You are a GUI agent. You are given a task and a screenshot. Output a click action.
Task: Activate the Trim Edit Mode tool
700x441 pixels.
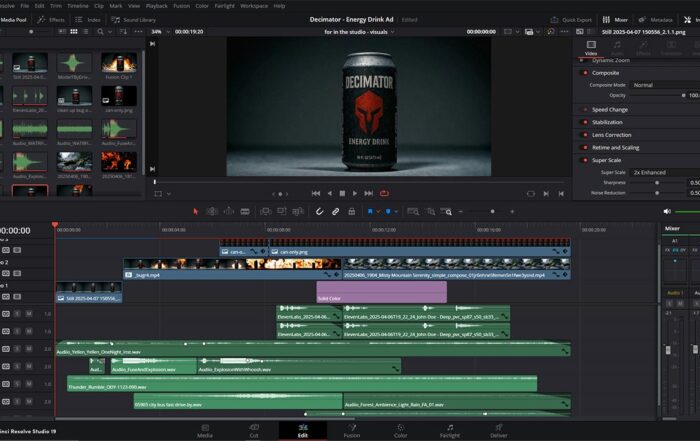tap(212, 212)
